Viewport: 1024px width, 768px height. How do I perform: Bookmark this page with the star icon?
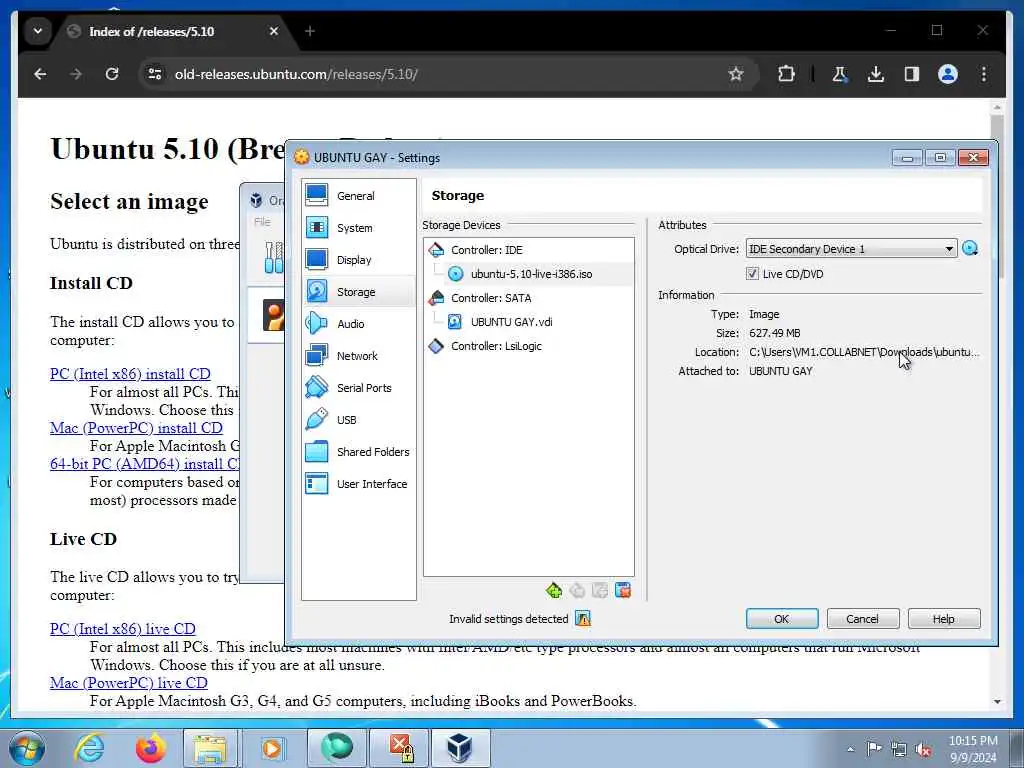(736, 74)
